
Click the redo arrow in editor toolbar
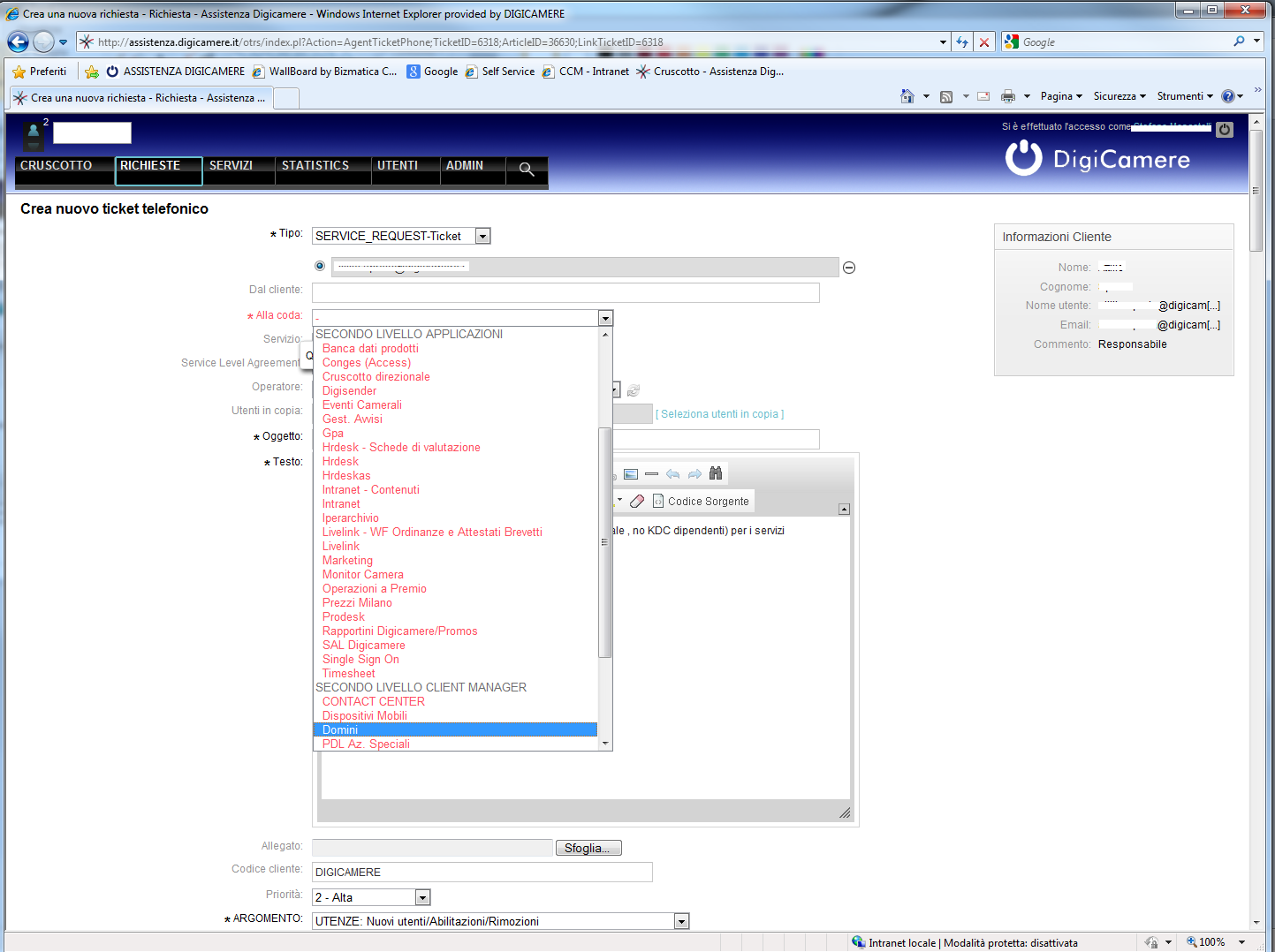coord(694,474)
